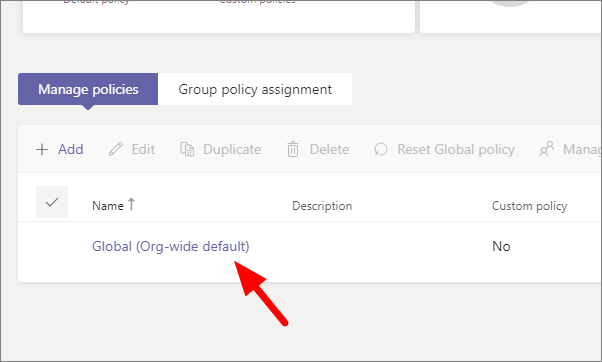Click the Delete toolbar label

pos(329,149)
